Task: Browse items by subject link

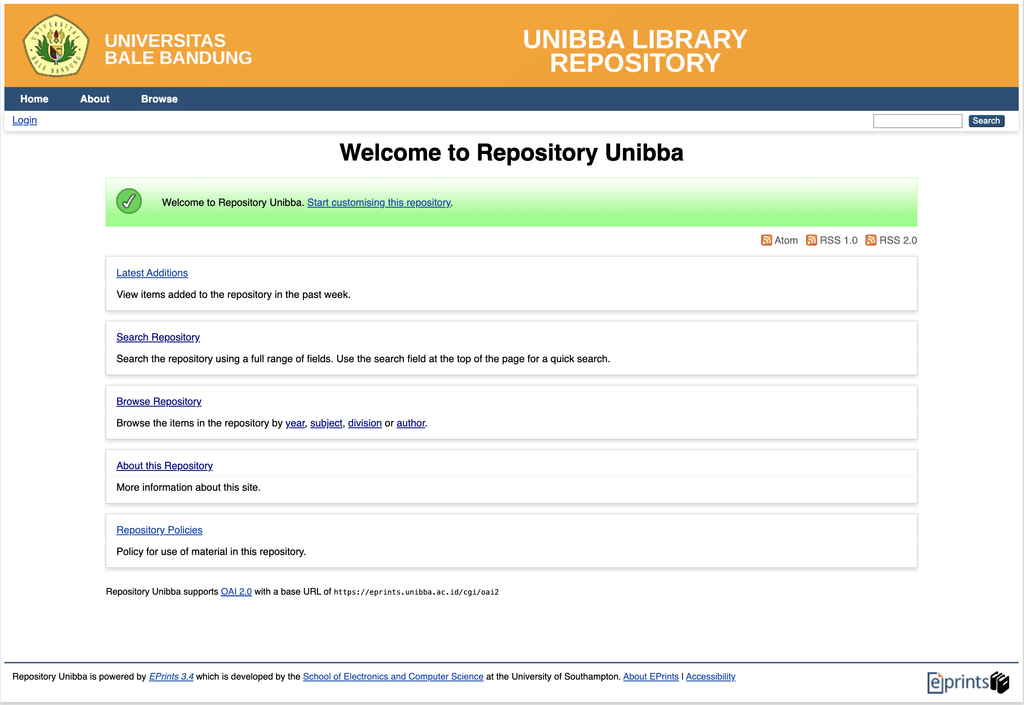Action: tap(326, 423)
